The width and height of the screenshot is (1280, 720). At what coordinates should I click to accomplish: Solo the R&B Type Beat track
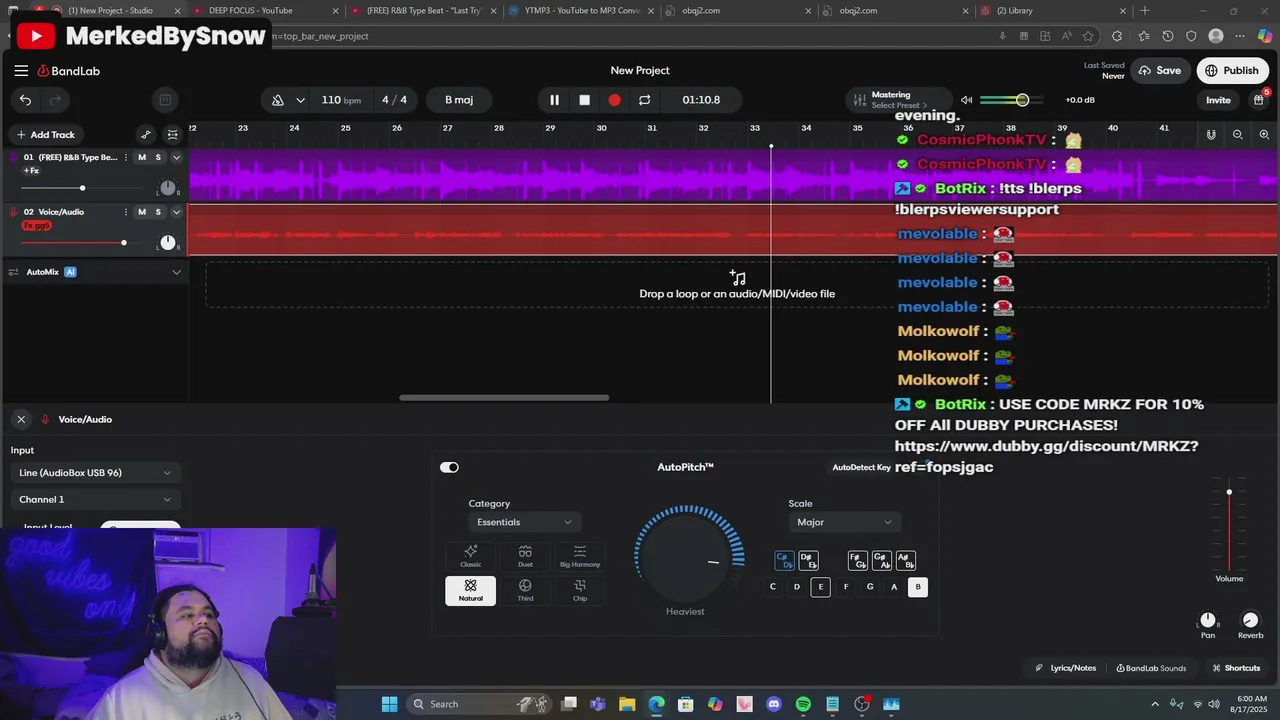[x=158, y=157]
